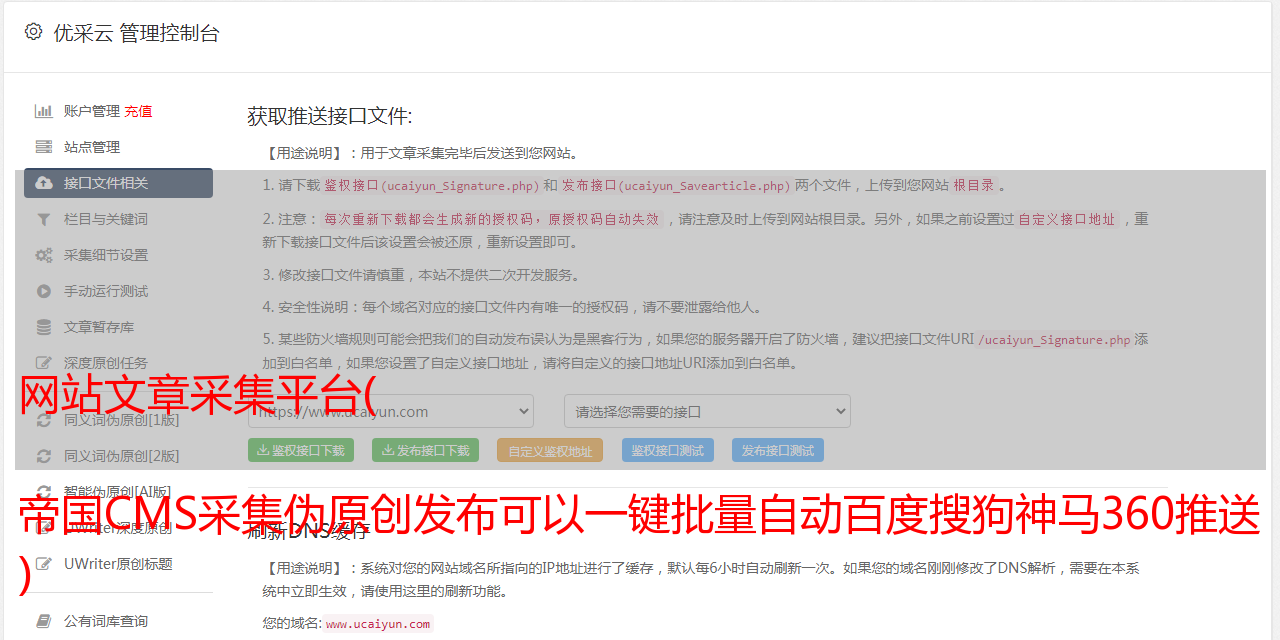1280x640 pixels.
Task: Click the play icon for 手动运行测试
Action: point(44,291)
